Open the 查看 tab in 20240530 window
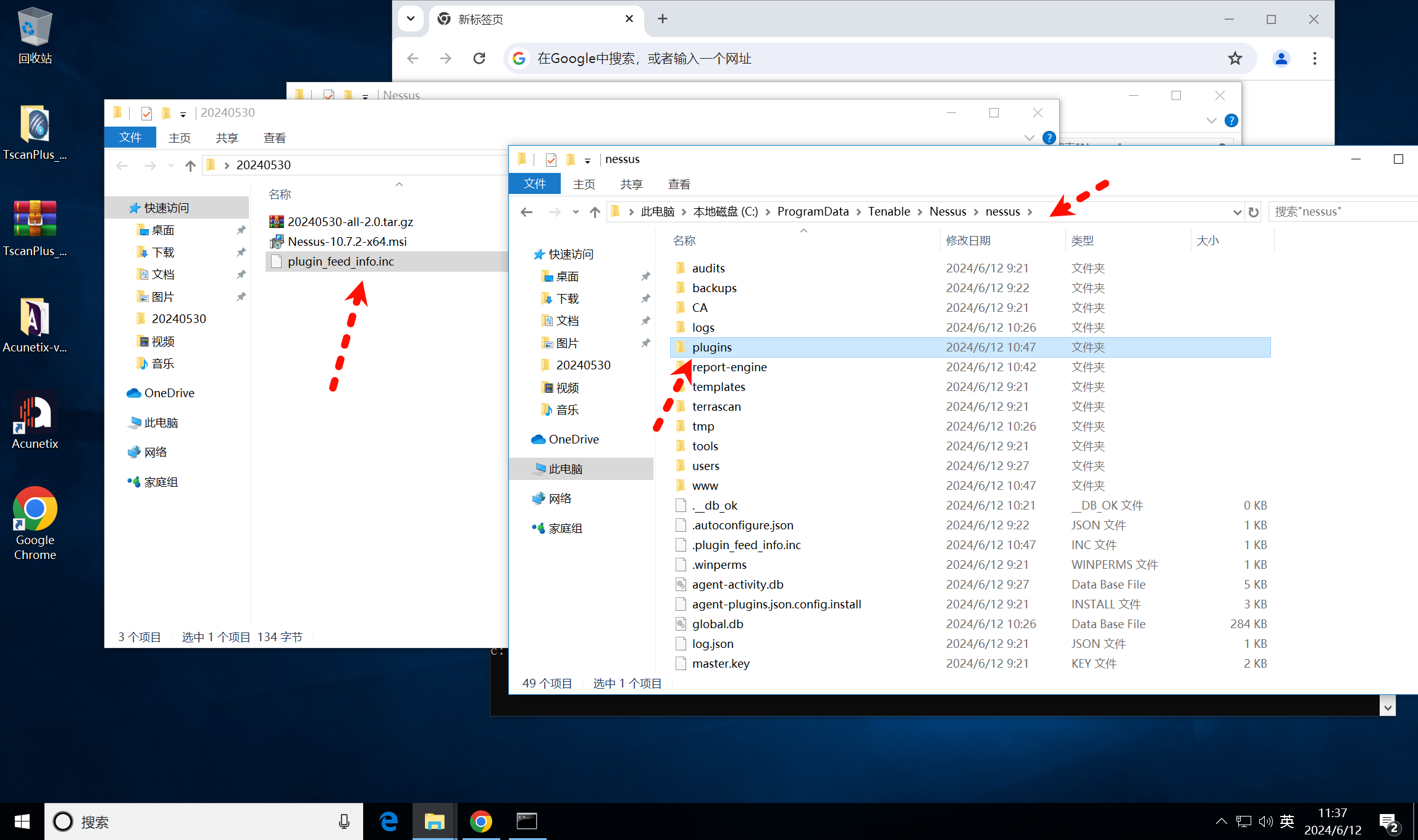Image resolution: width=1418 pixels, height=840 pixels. point(274,137)
